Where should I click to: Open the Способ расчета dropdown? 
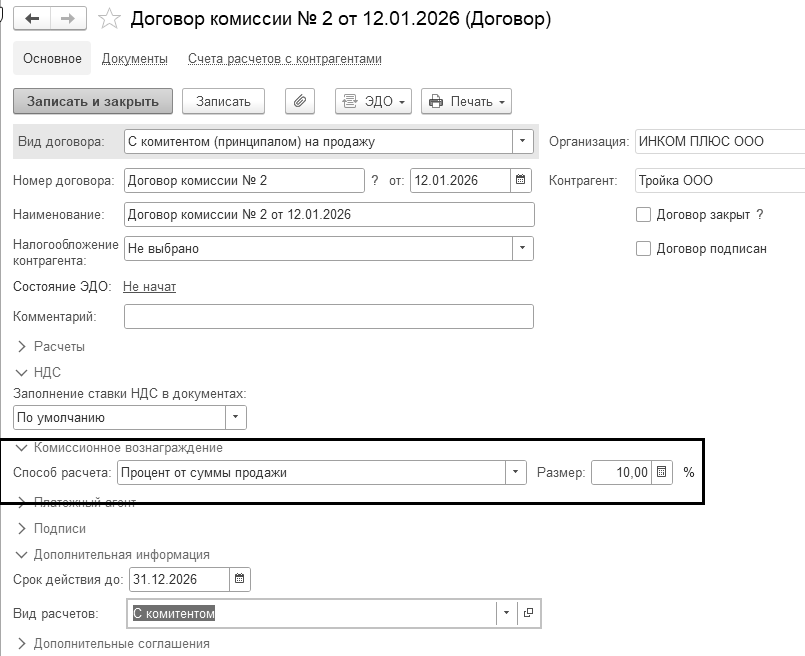point(515,472)
